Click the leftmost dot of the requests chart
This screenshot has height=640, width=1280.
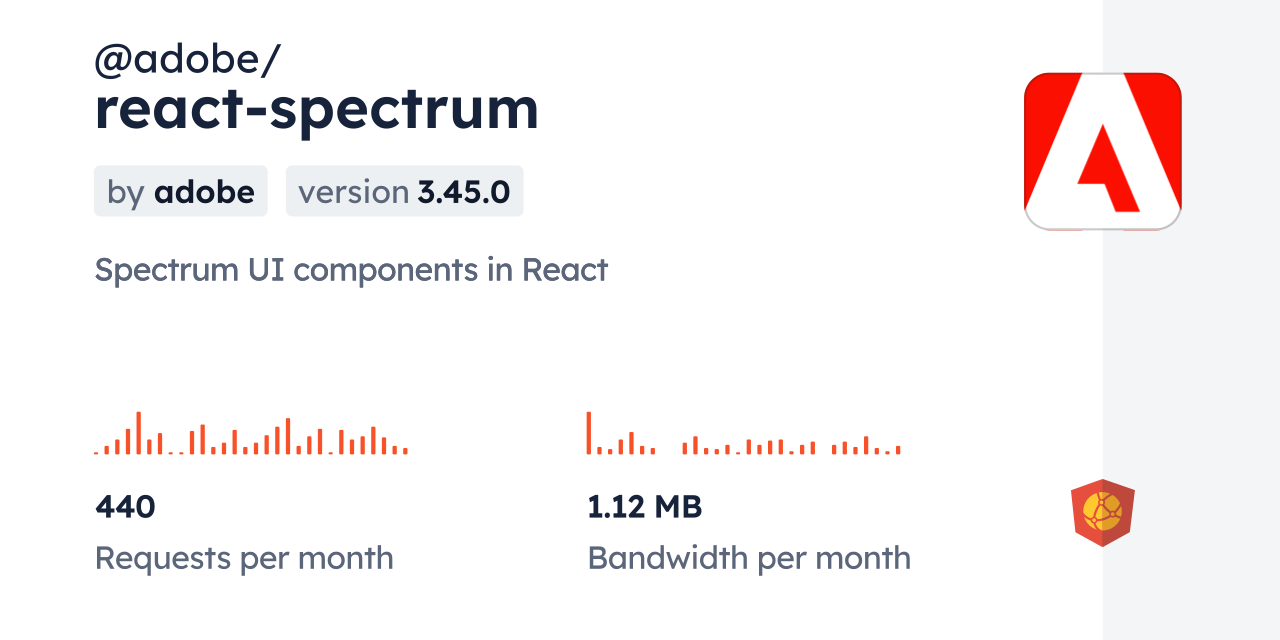click(x=96, y=453)
